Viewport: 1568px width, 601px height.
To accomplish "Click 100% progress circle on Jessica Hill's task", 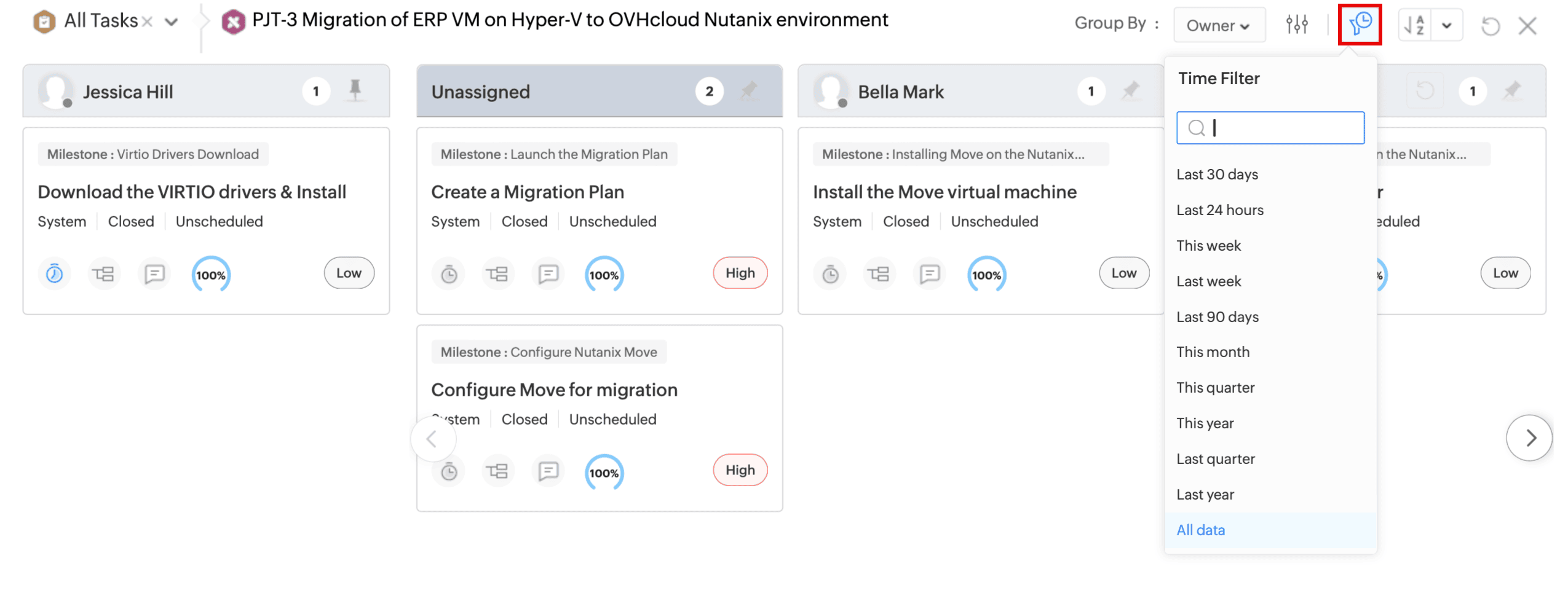I will click(x=210, y=275).
